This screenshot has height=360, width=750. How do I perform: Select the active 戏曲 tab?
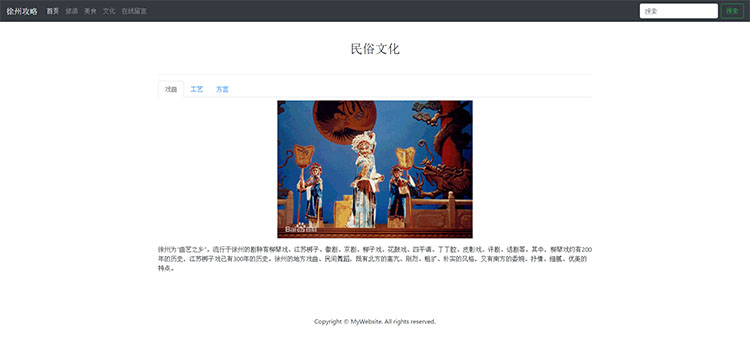click(171, 89)
